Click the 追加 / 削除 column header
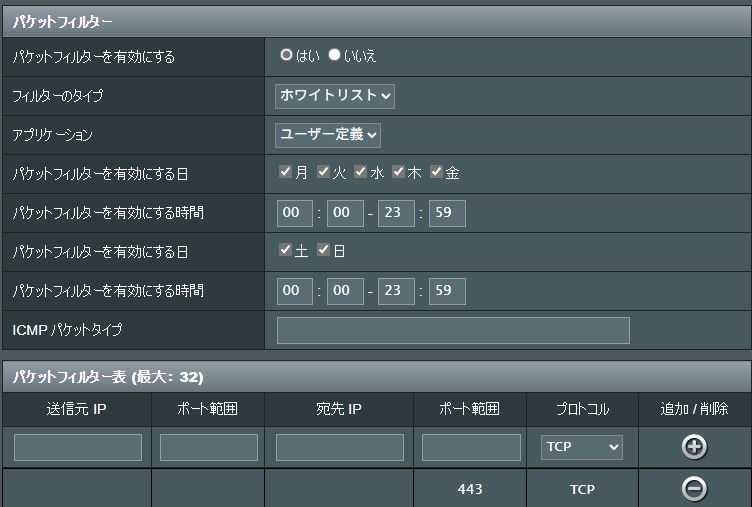This screenshot has width=752, height=507. pyautogui.click(x=694, y=409)
